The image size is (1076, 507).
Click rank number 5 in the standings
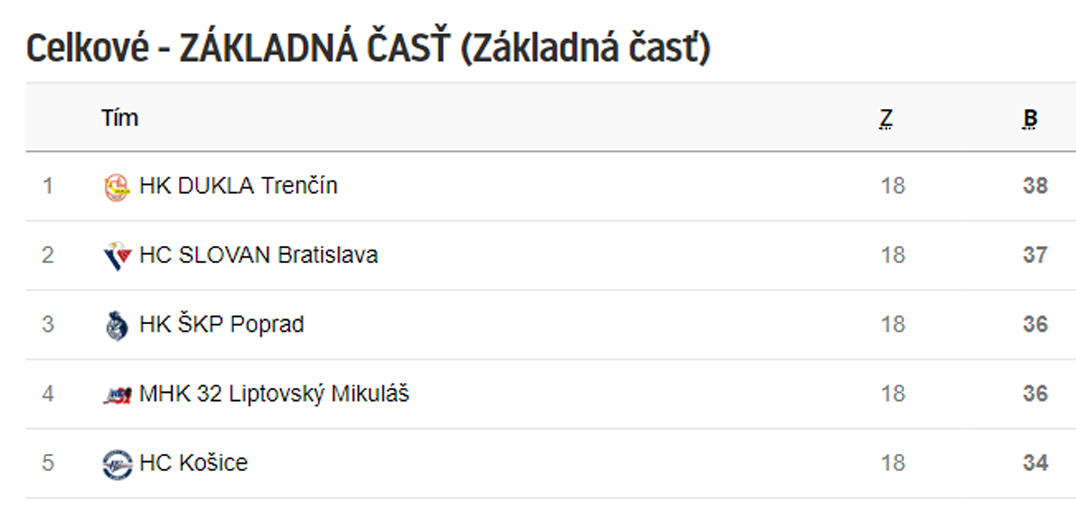tap(47, 463)
